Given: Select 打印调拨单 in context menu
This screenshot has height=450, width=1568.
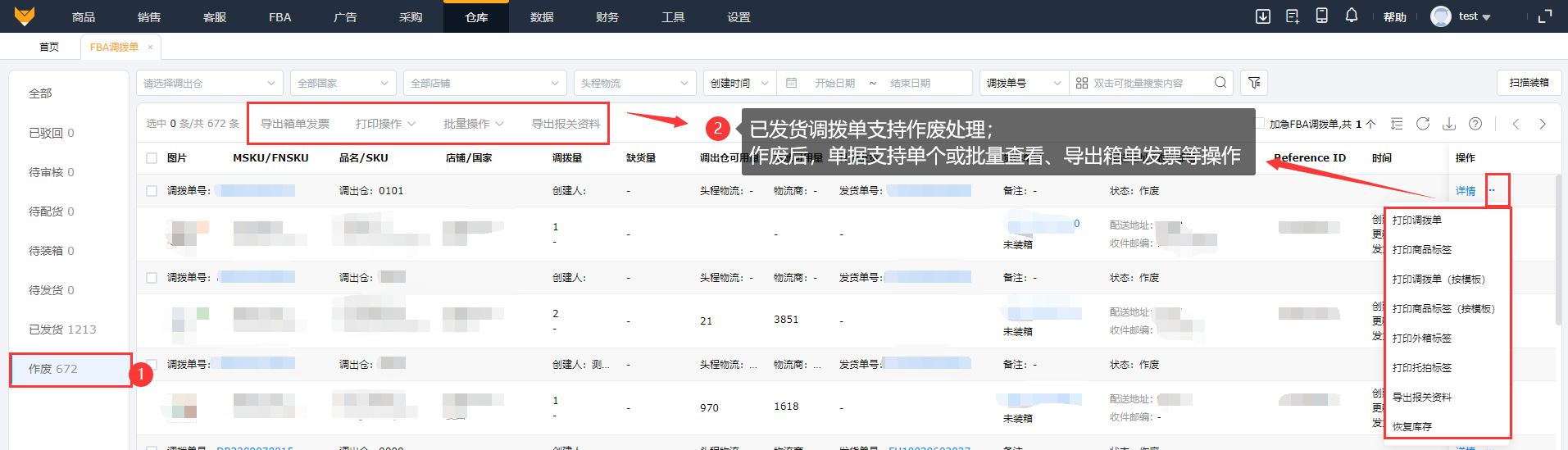Looking at the screenshot, I should click(1416, 220).
